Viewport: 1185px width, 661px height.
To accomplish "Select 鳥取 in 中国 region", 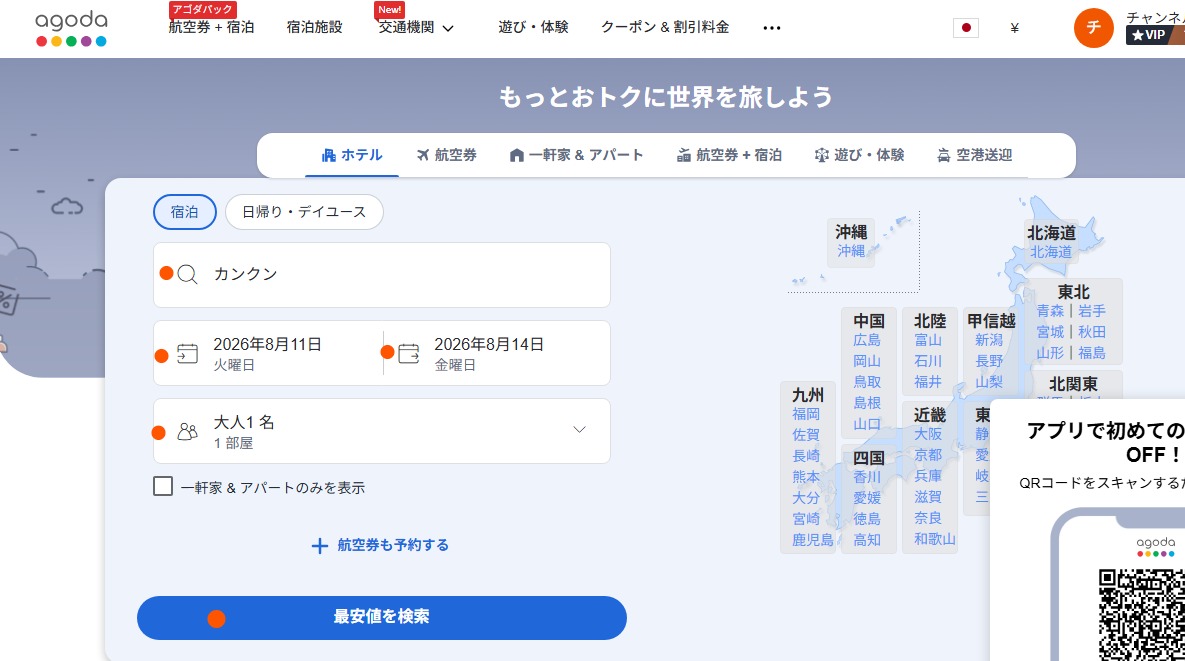I will tap(867, 382).
